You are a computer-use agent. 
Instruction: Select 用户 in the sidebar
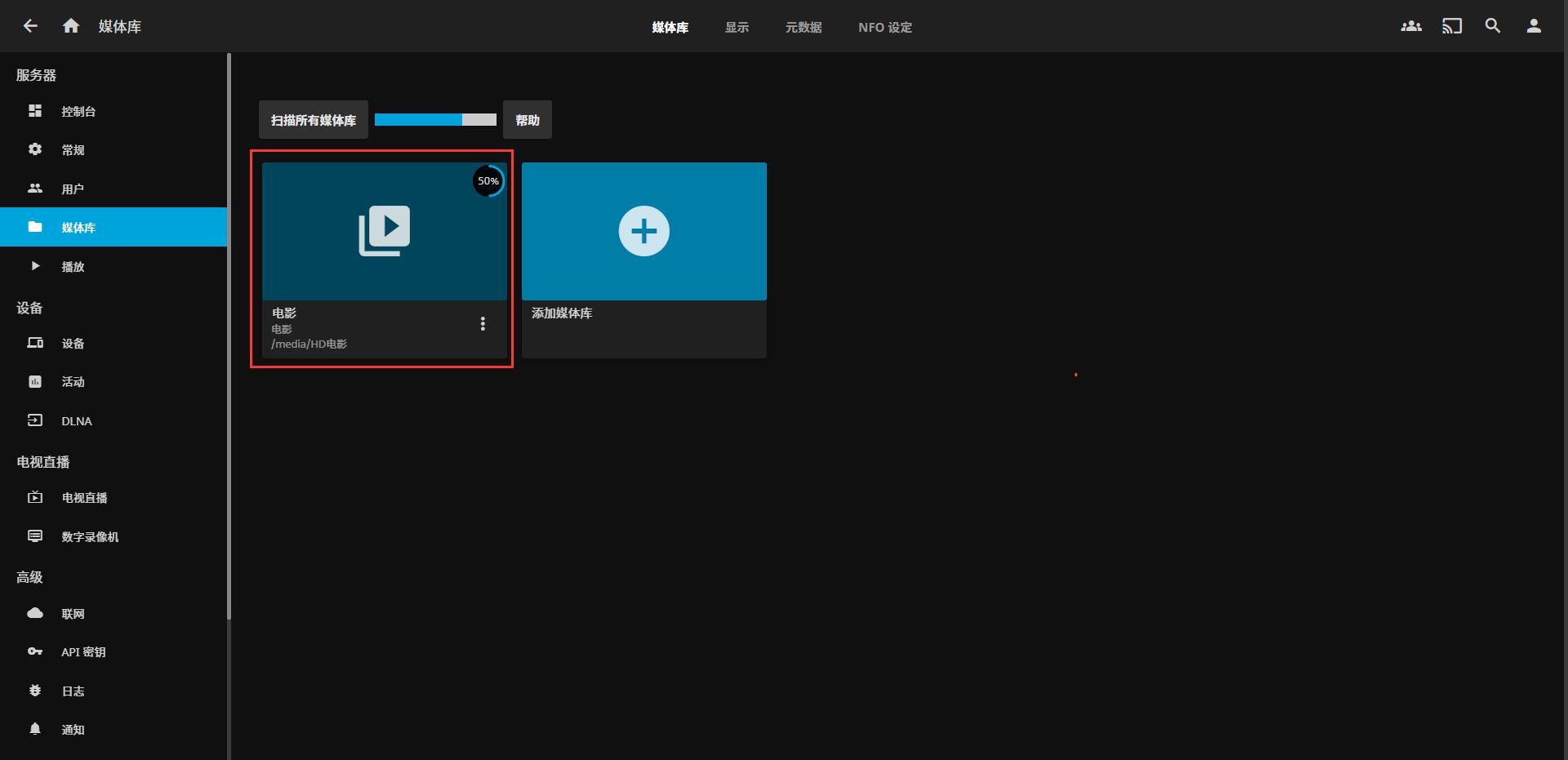click(73, 189)
